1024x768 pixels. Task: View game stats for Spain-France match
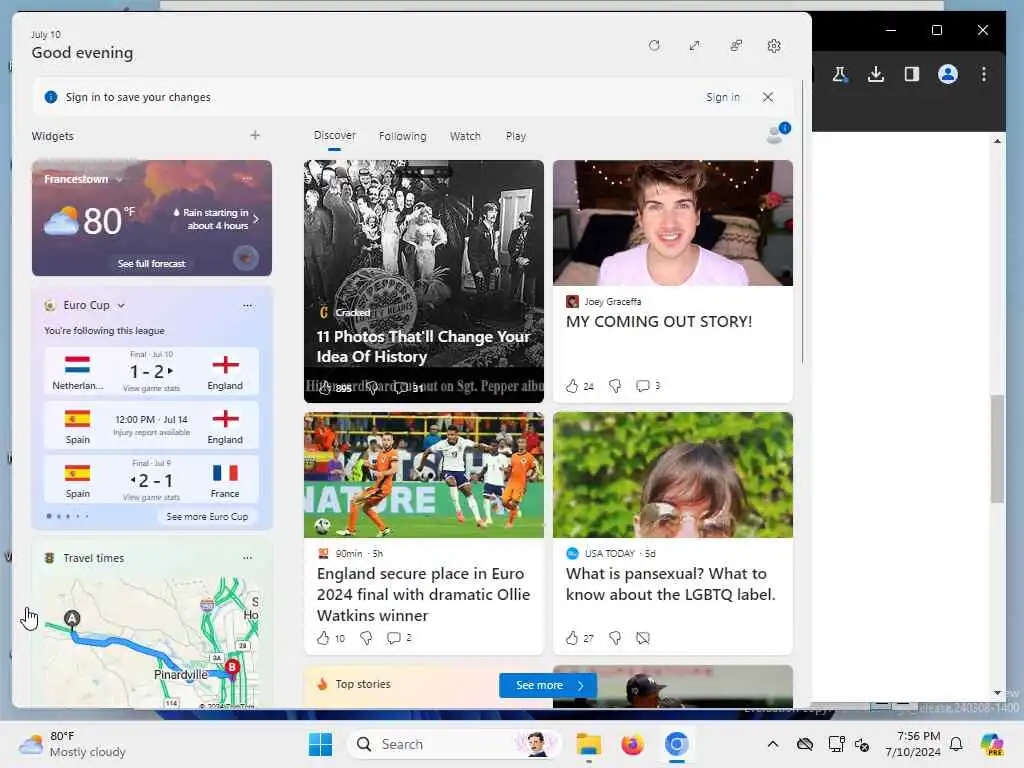click(x=152, y=498)
